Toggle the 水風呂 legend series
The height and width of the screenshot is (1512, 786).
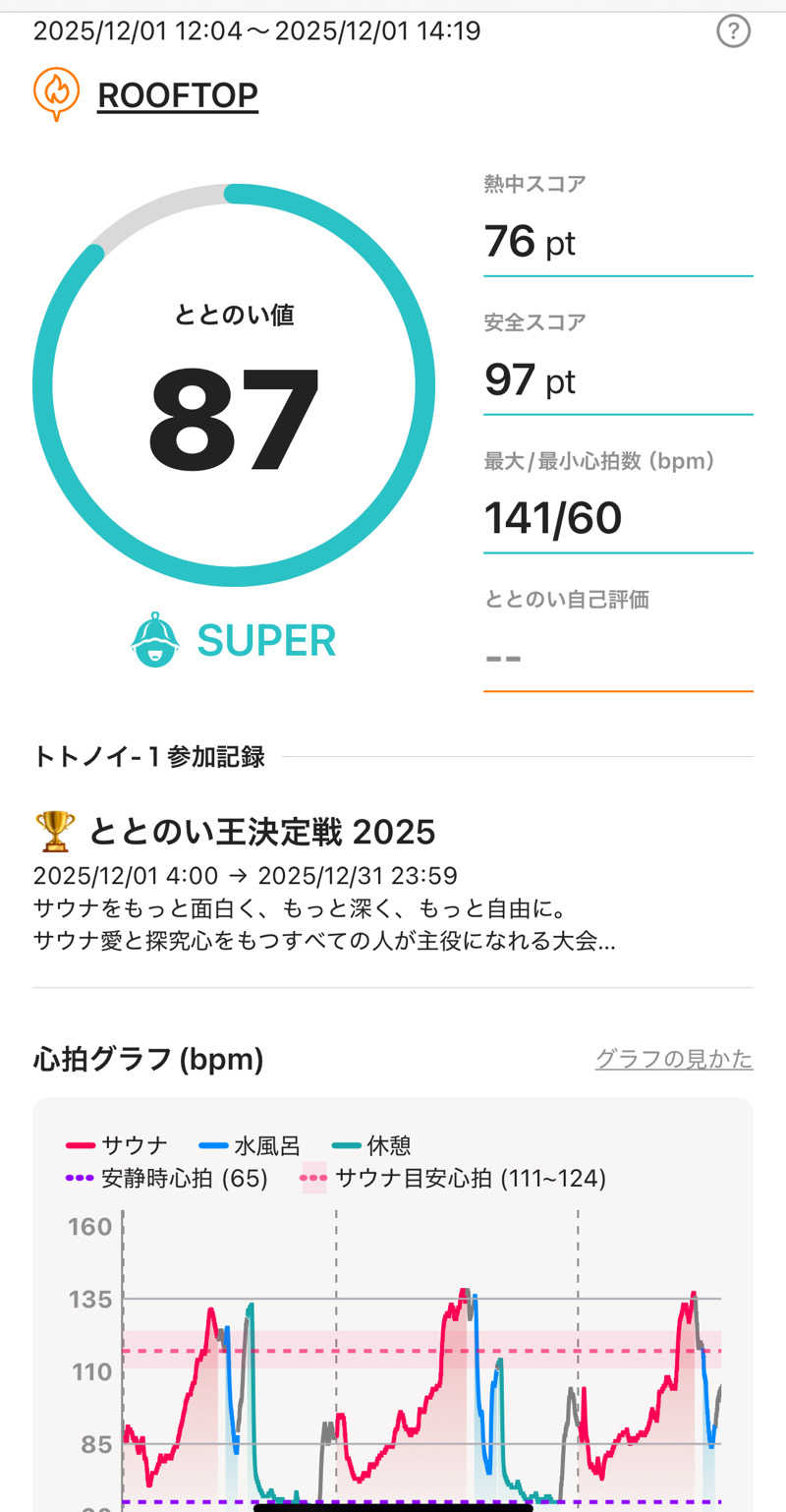250,1145
